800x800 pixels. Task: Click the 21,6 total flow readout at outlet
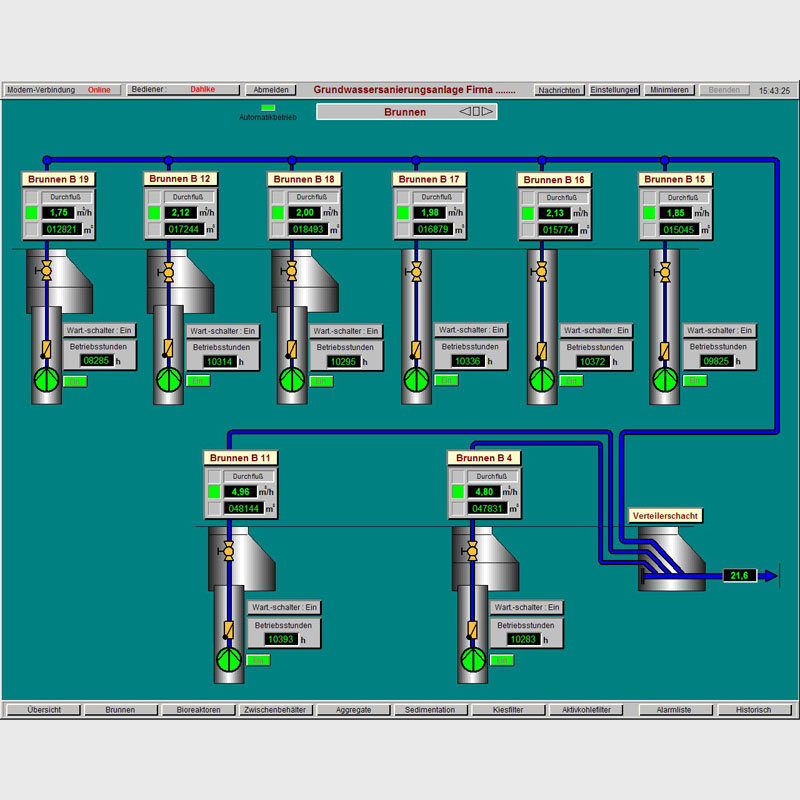click(740, 575)
